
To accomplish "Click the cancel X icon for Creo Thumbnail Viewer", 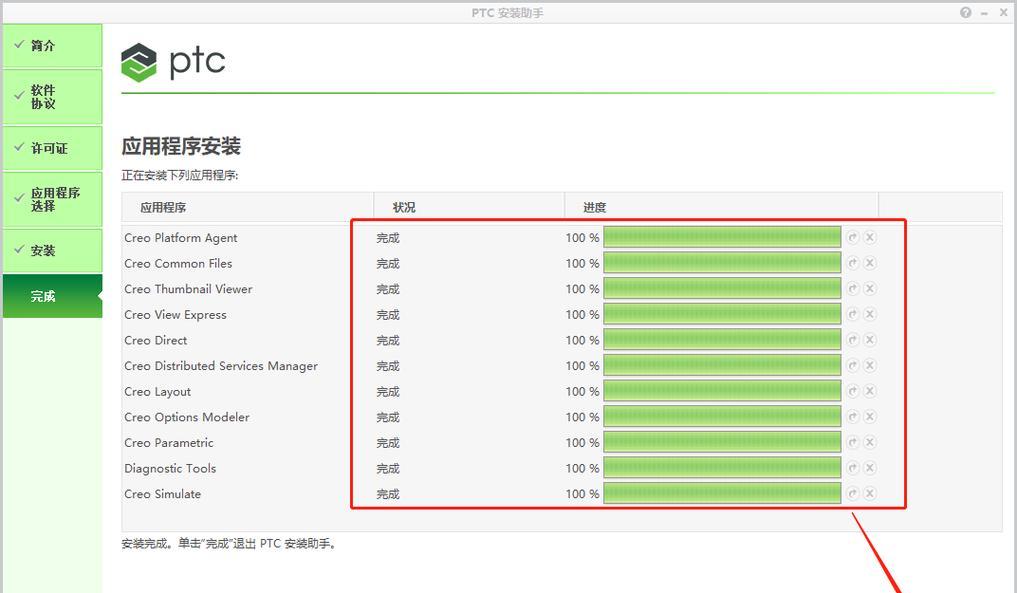I will pyautogui.click(x=870, y=289).
